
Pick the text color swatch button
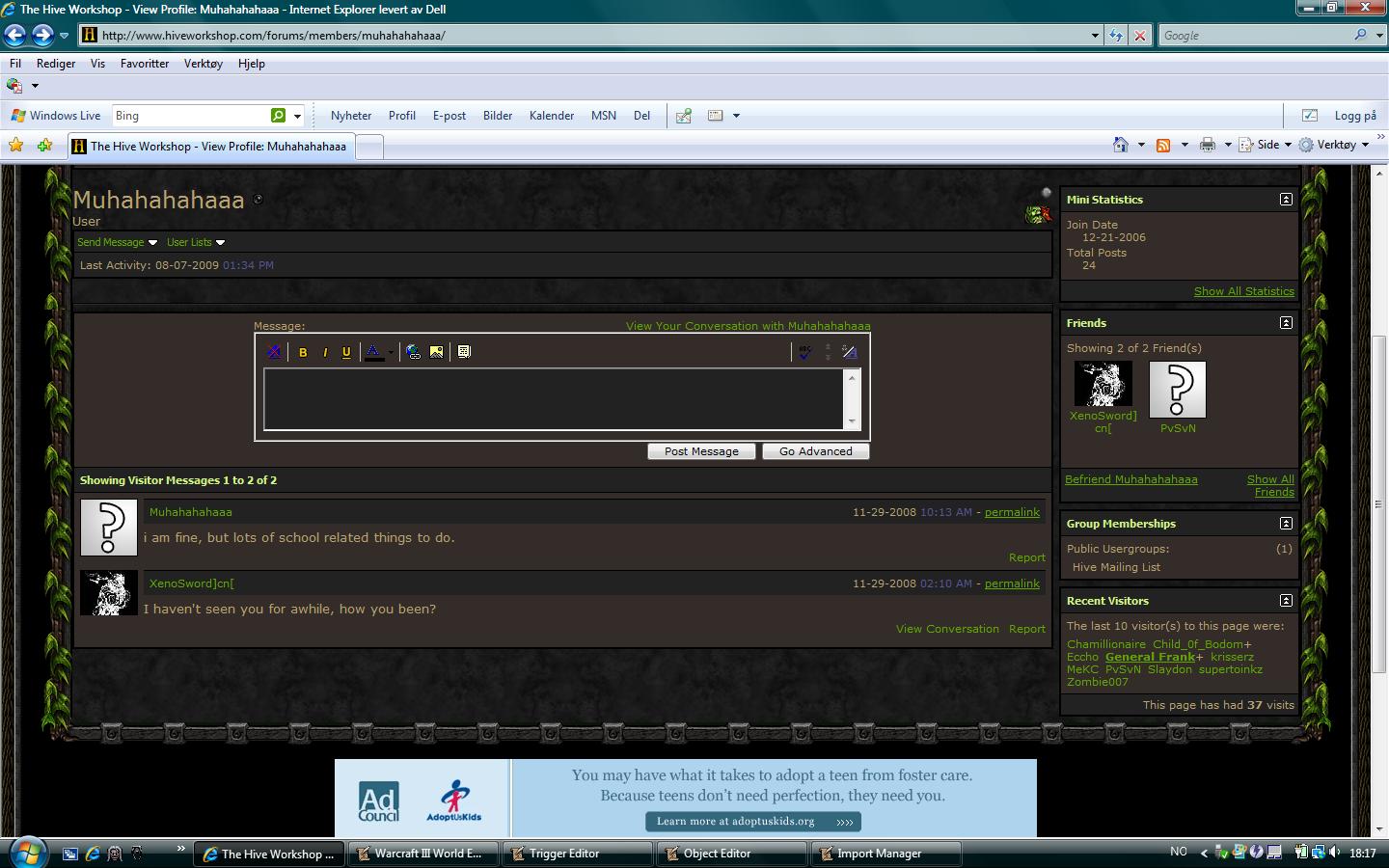pos(373,352)
